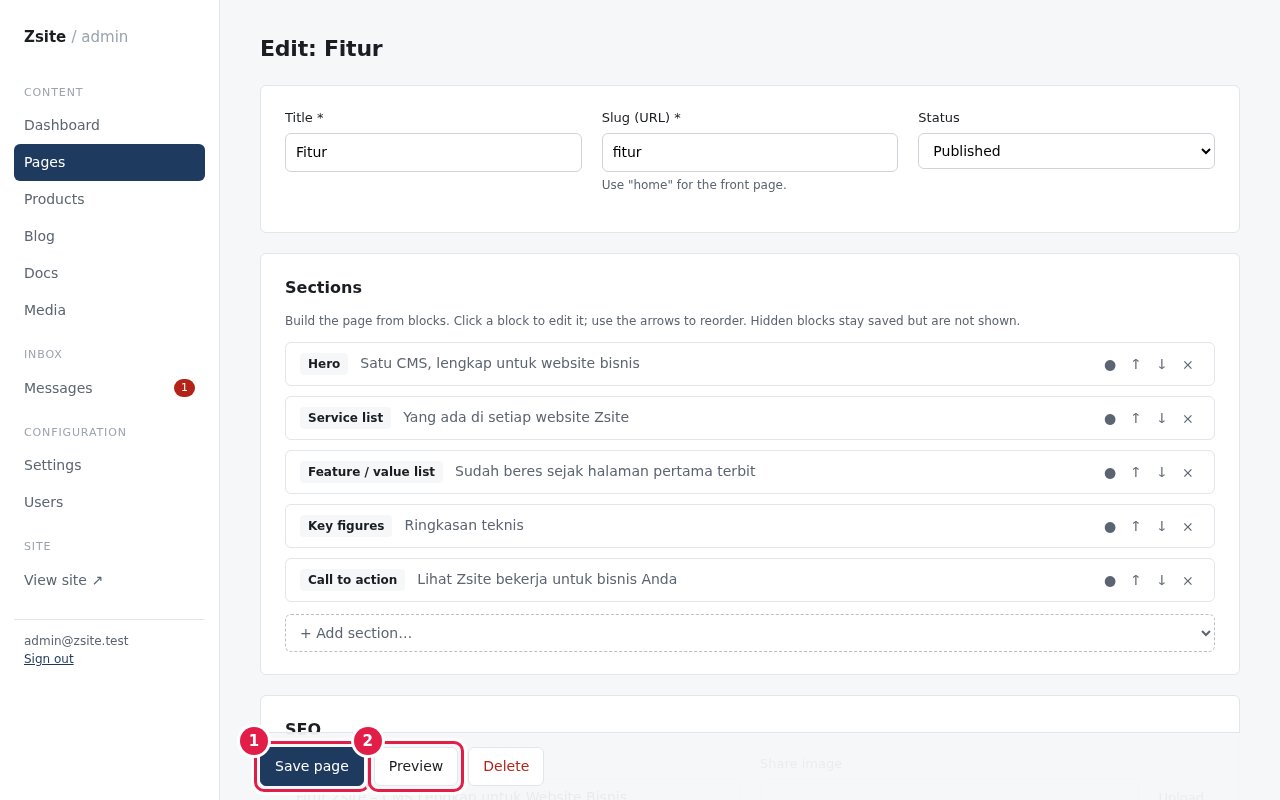This screenshot has height=800, width=1280.
Task: Delete the Key figures section
Action: click(1188, 526)
